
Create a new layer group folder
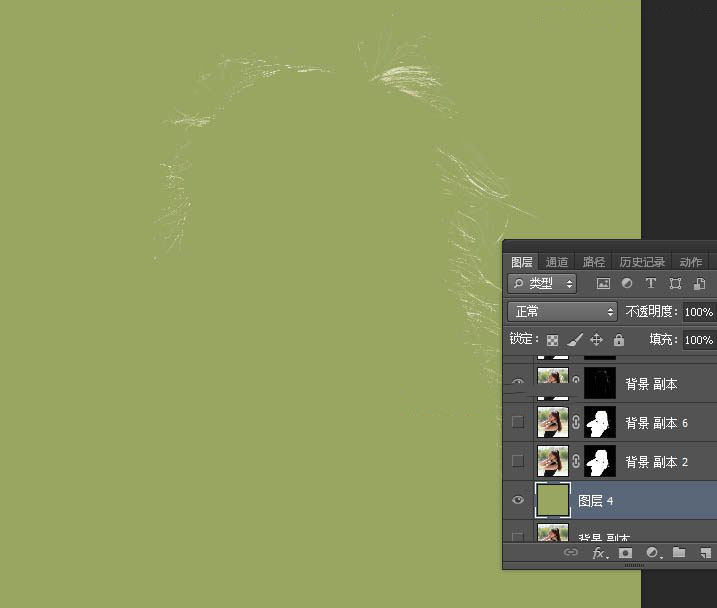tap(679, 552)
